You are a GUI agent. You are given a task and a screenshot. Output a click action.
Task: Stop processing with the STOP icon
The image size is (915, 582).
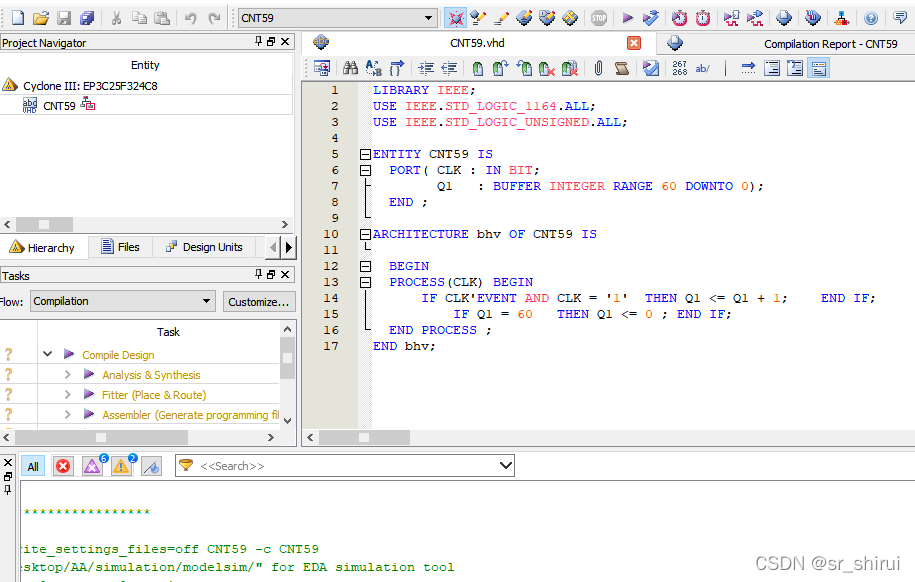(599, 18)
